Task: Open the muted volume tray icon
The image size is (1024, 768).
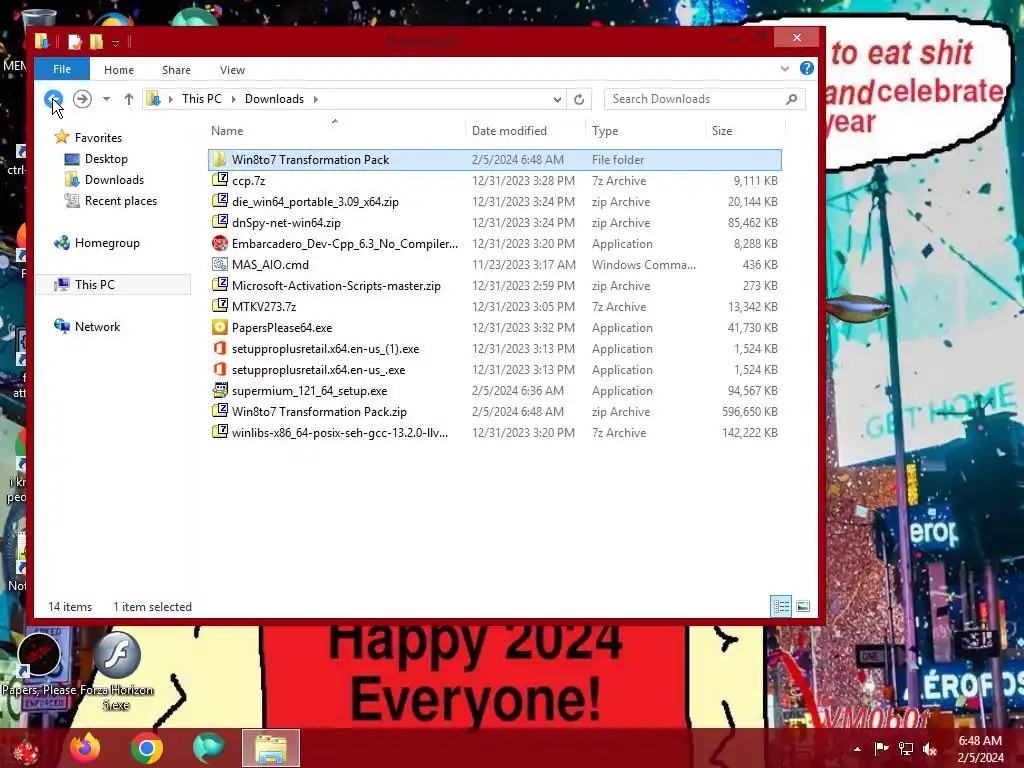Action: [x=929, y=749]
